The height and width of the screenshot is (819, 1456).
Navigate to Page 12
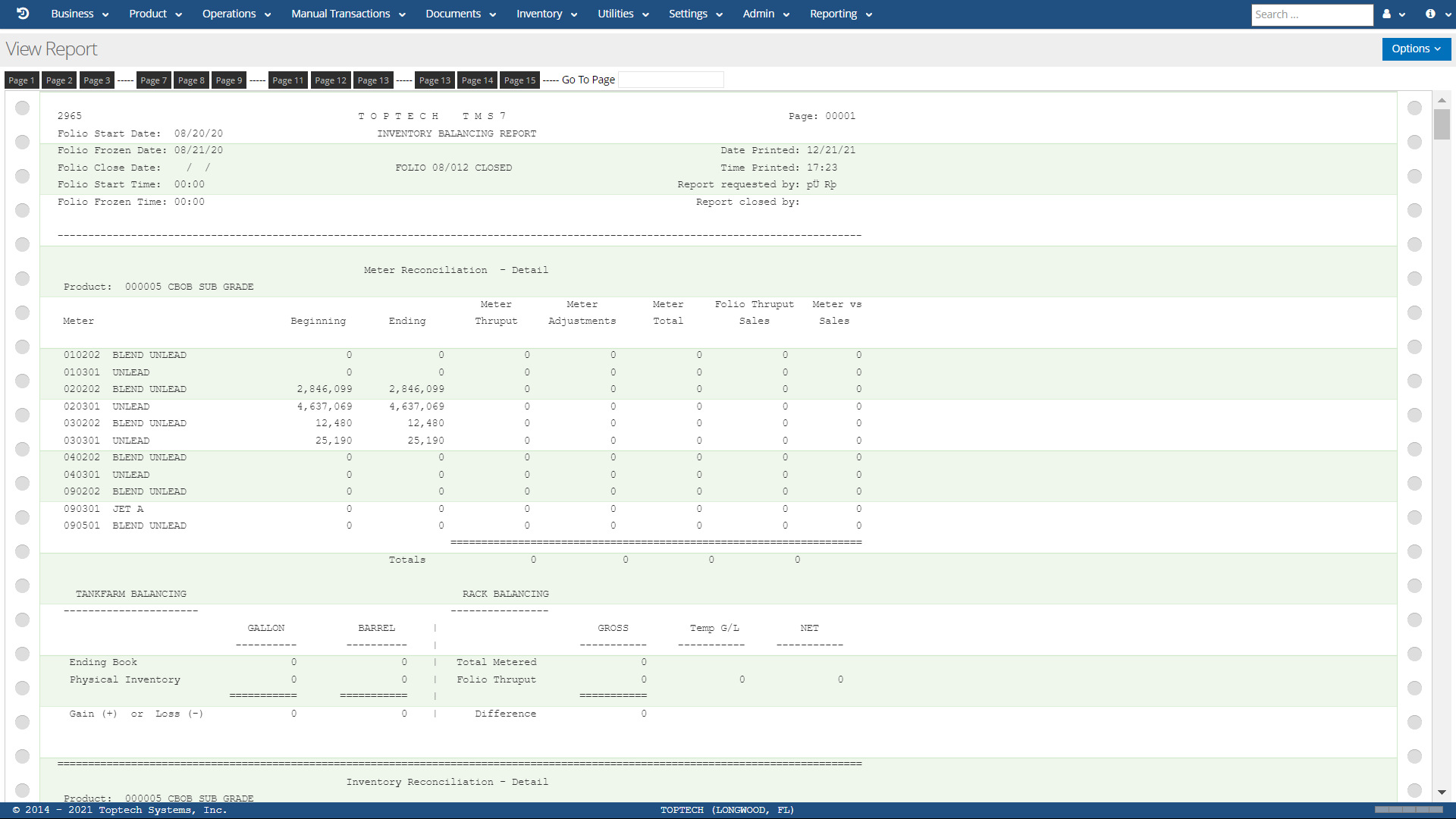[x=331, y=80]
